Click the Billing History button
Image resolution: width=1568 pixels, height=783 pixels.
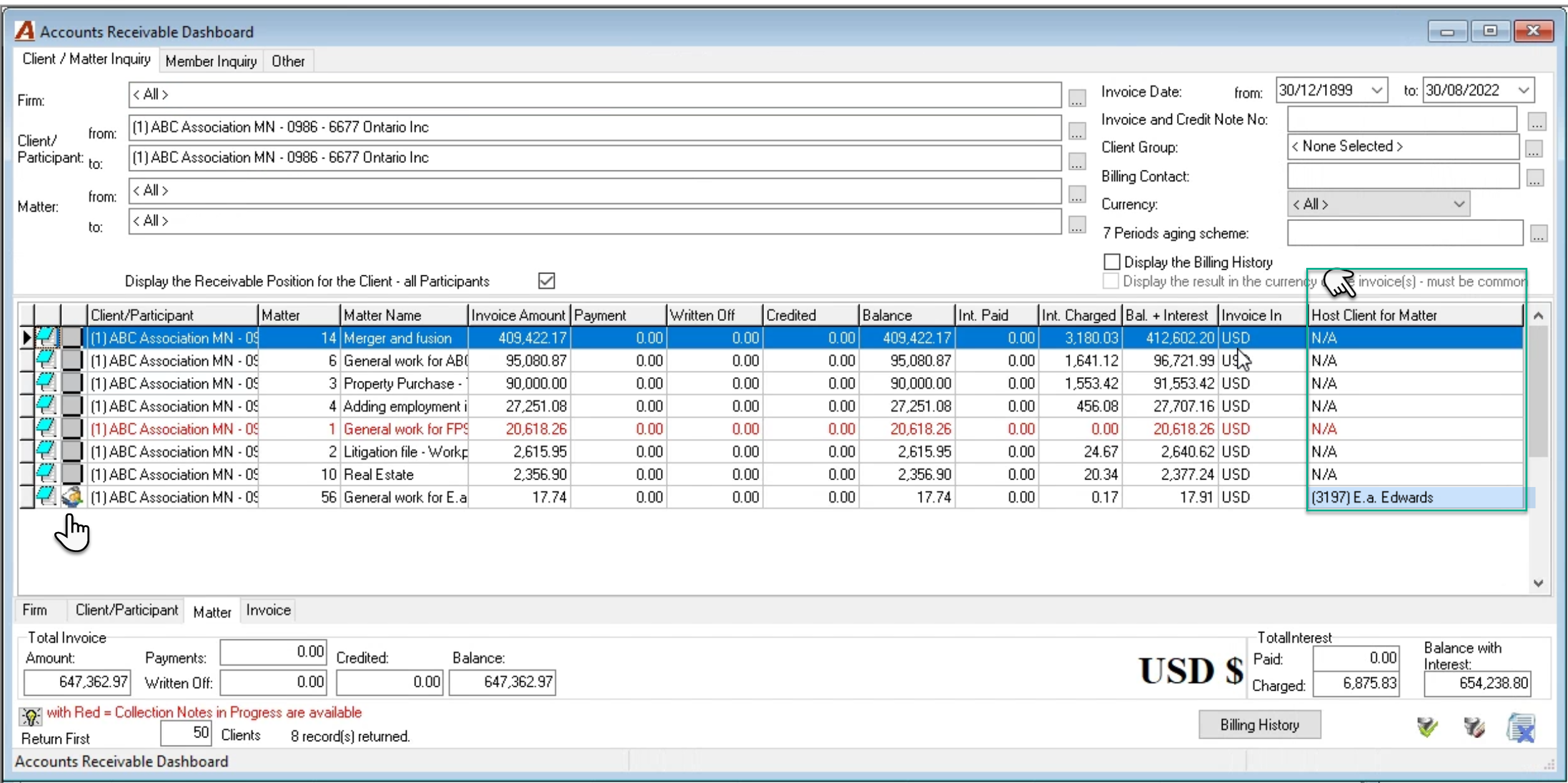(1259, 725)
